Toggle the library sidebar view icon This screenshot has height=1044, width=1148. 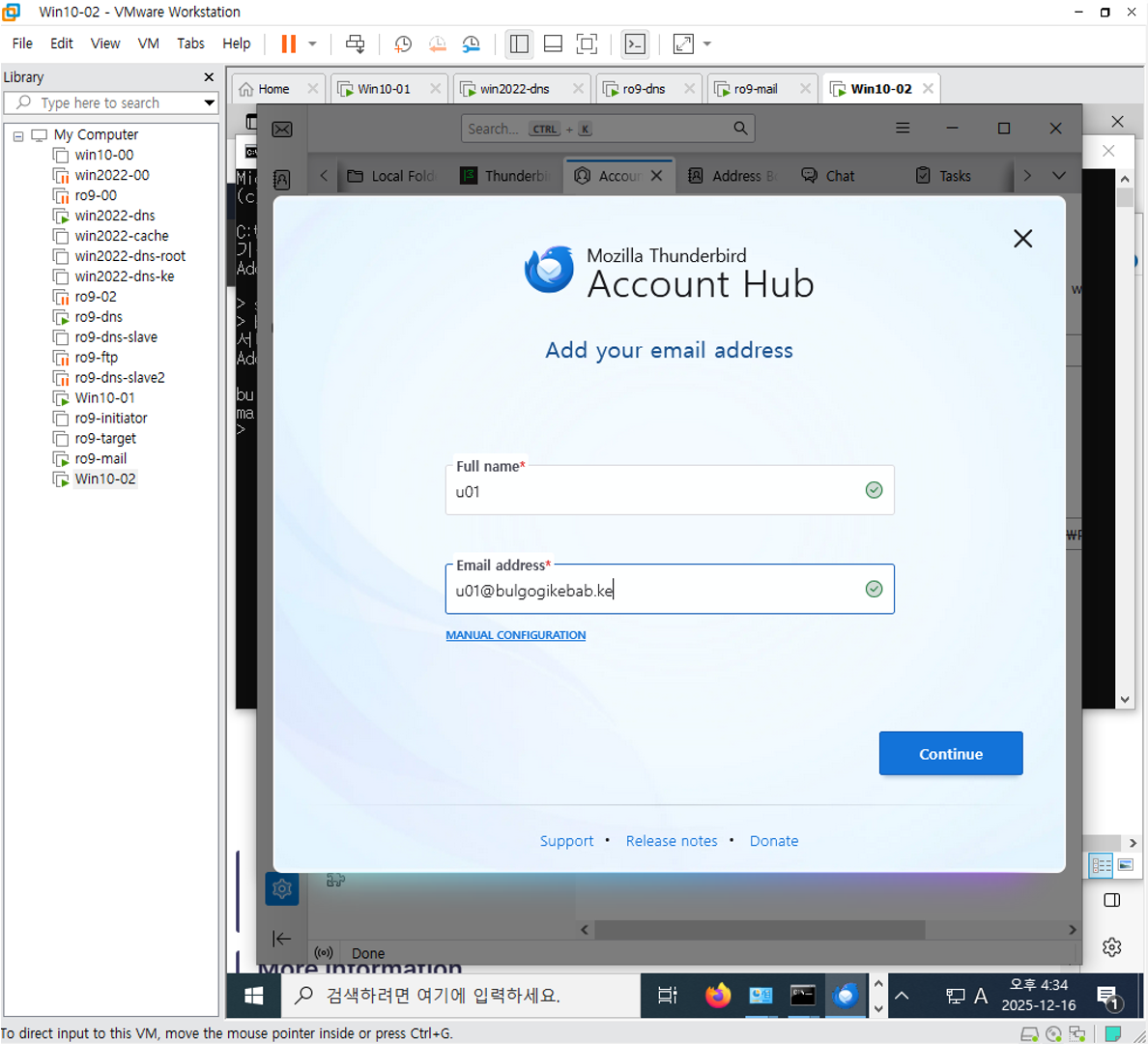point(519,43)
